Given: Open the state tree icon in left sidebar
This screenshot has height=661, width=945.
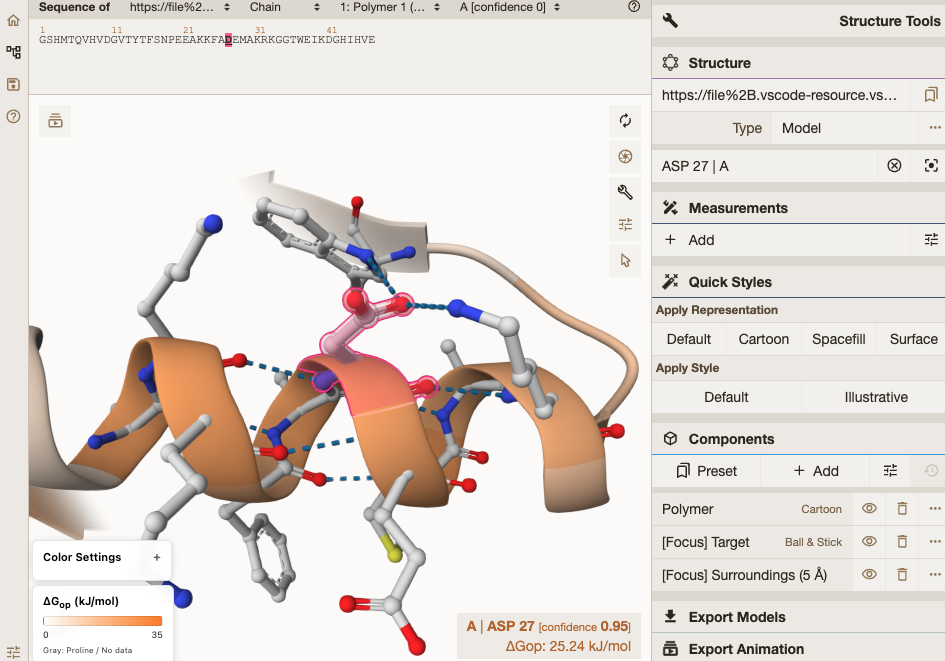Looking at the screenshot, I should point(13,52).
